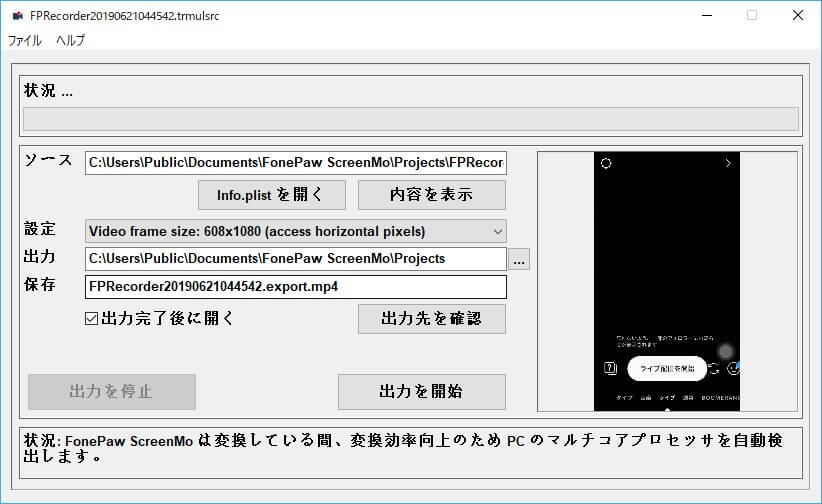Click the settings gear icon in the preview
This screenshot has width=822, height=504.
606,163
